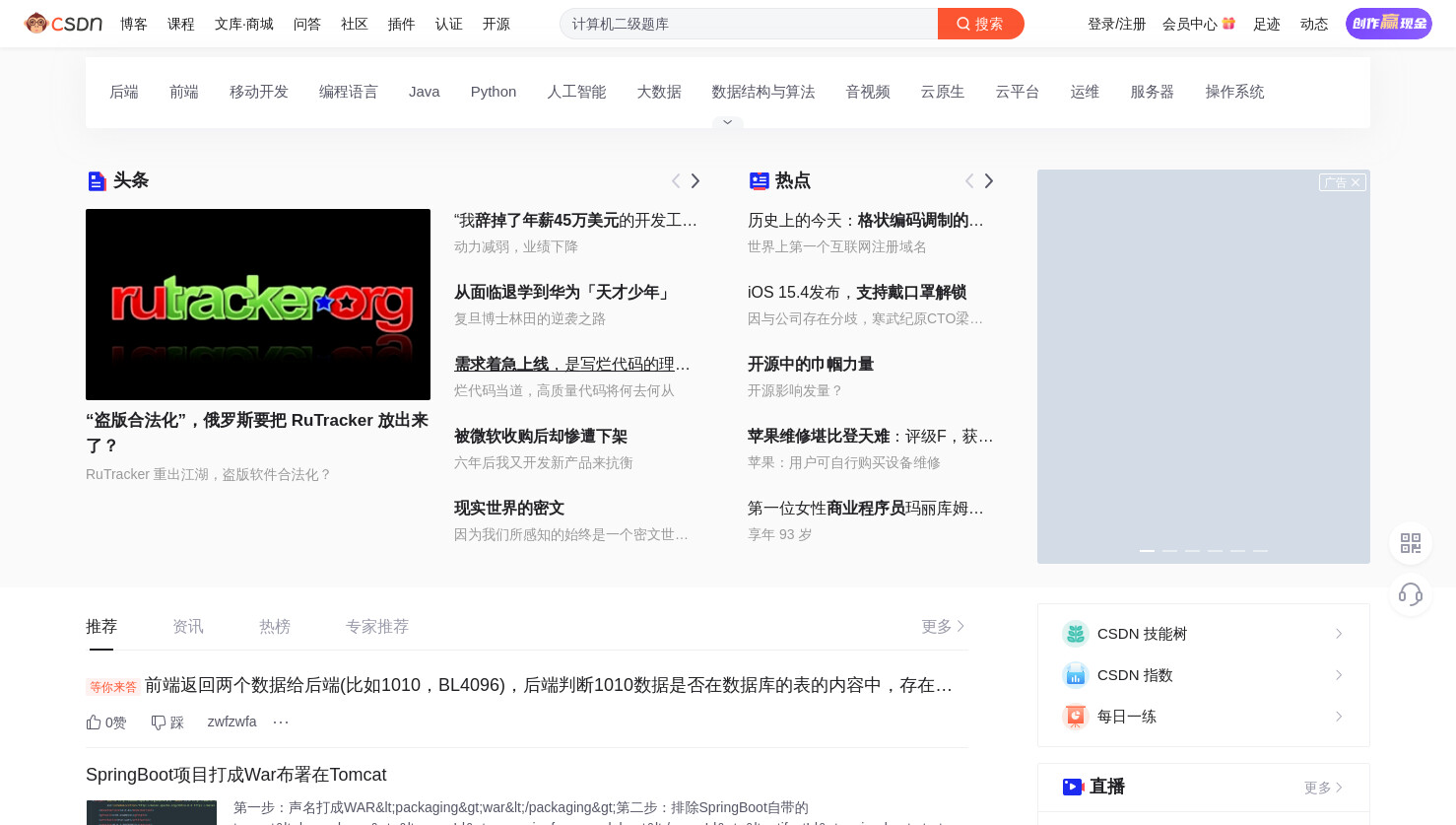1456x825 pixels.
Task: Open 现实世界的密文 article
Action: (509, 508)
